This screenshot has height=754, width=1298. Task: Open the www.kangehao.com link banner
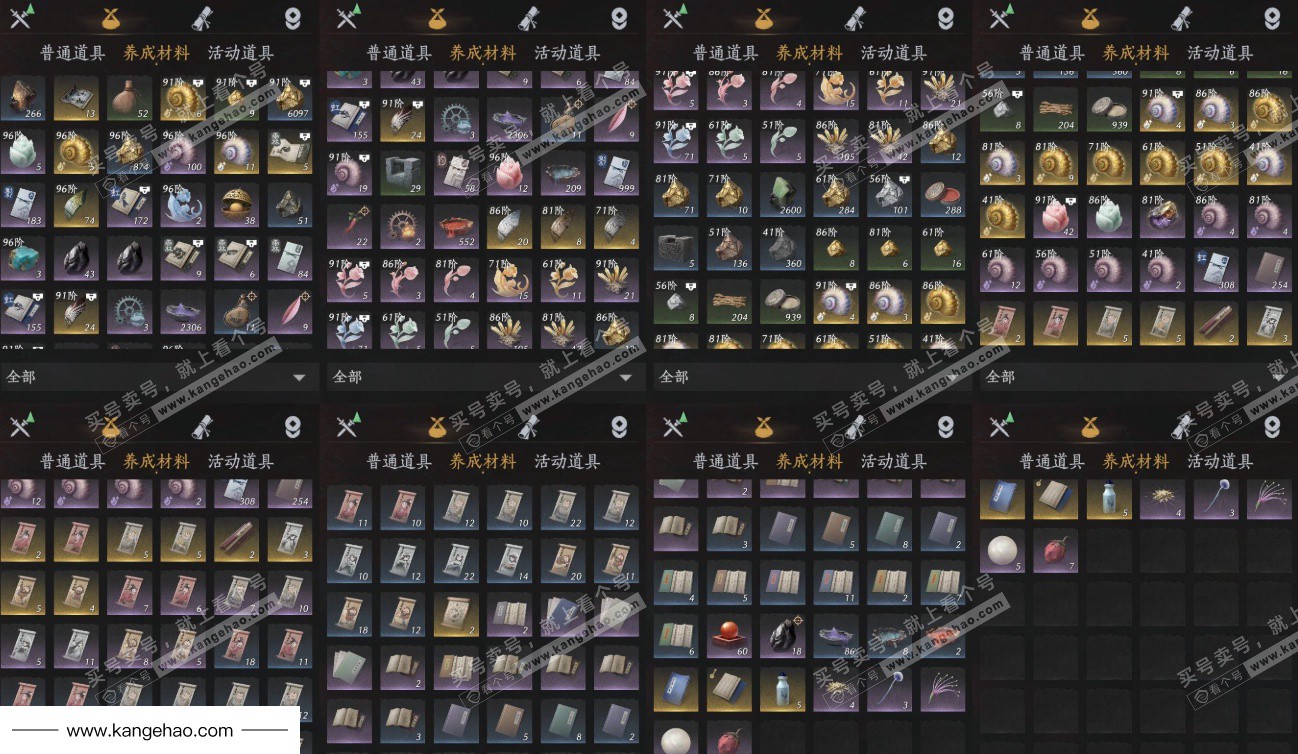point(150,730)
